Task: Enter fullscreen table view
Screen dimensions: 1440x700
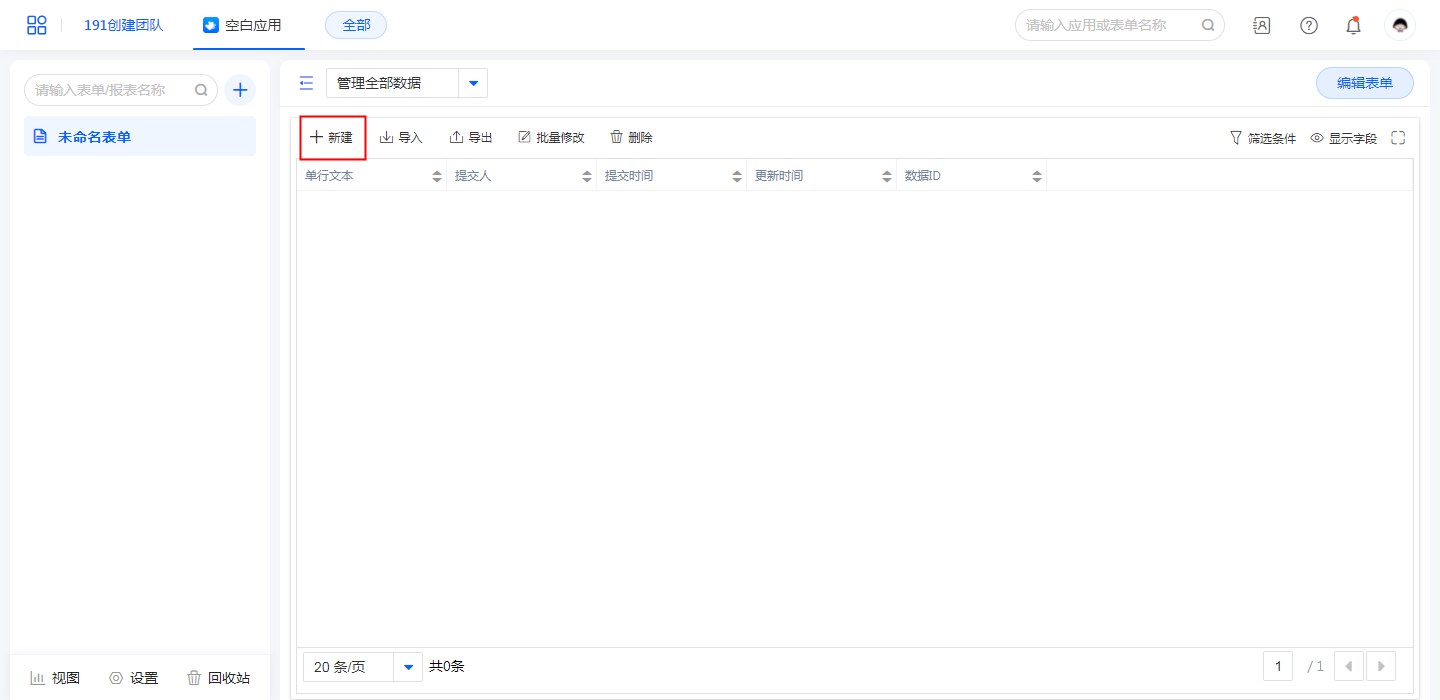Action: pyautogui.click(x=1398, y=138)
